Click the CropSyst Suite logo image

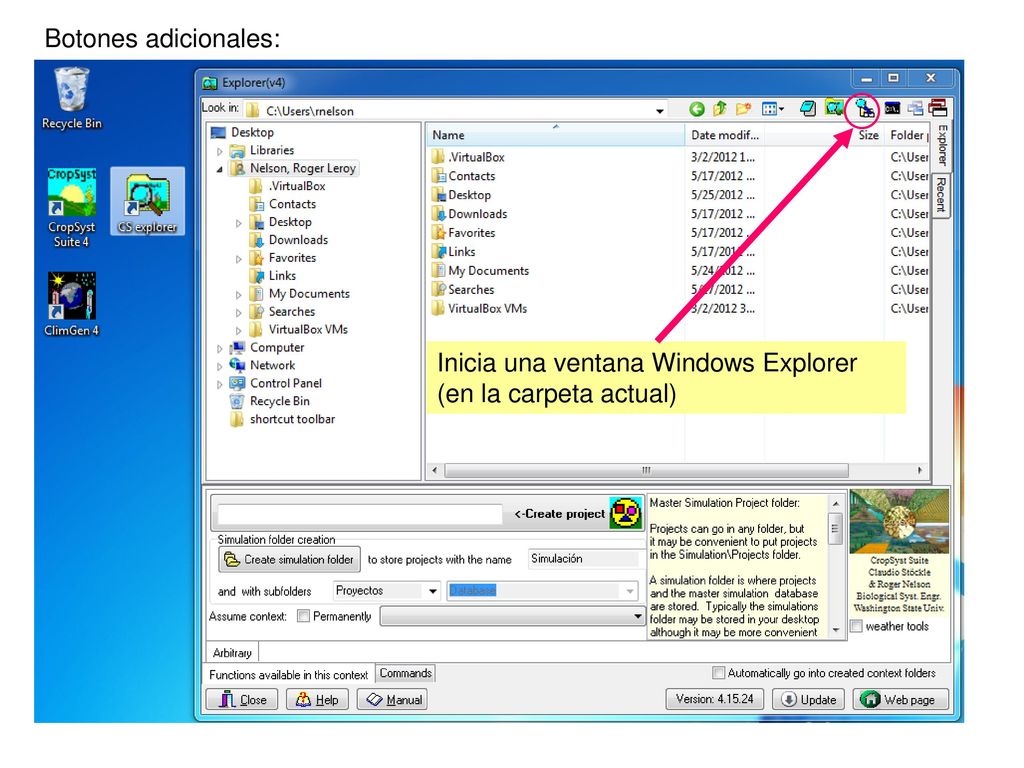pyautogui.click(x=899, y=521)
